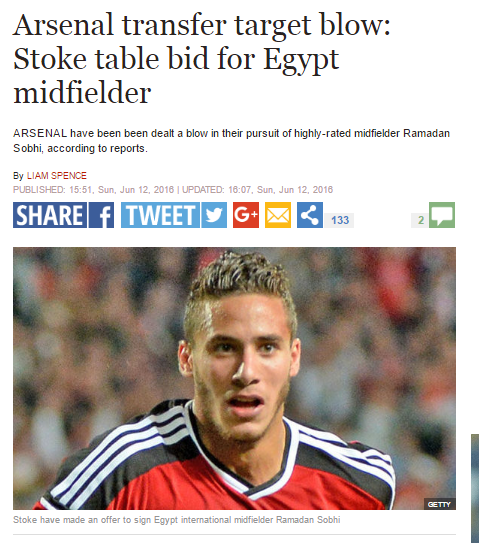
Task: Click the 133 share count
Action: pos(339,220)
